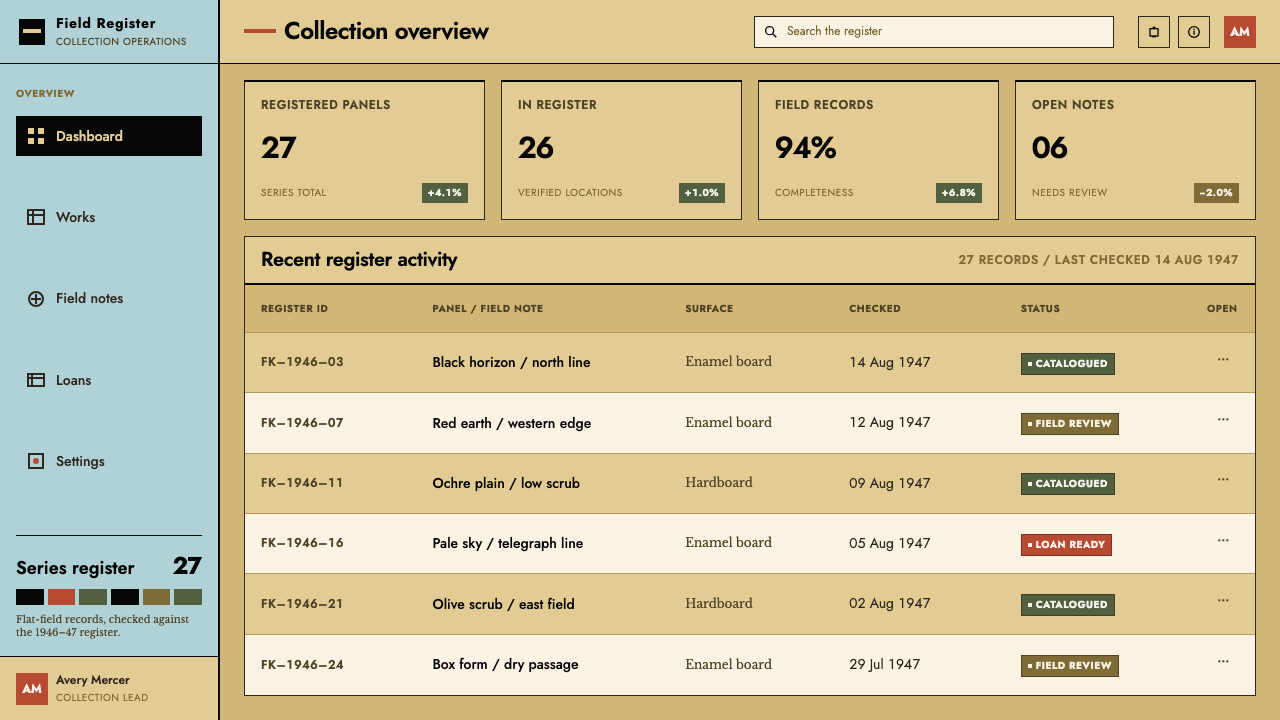Sort by the Register ID column header
Viewport: 1280px width, 720px height.
294,308
